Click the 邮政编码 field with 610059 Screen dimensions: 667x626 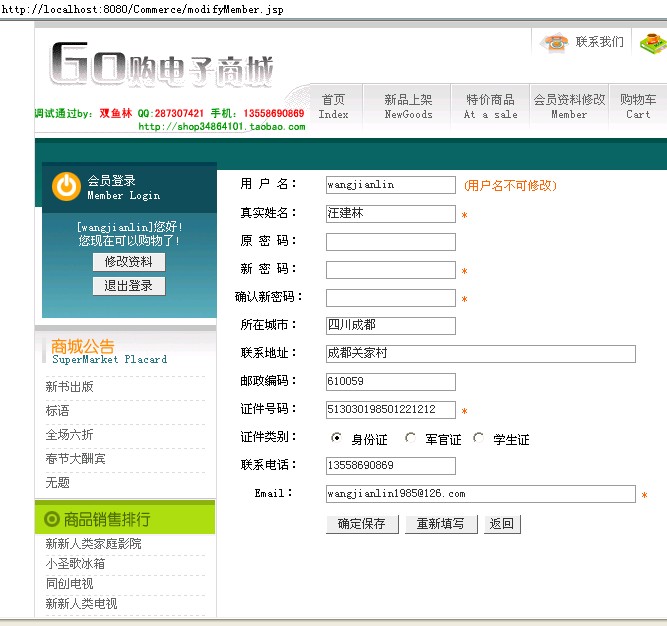(x=391, y=382)
